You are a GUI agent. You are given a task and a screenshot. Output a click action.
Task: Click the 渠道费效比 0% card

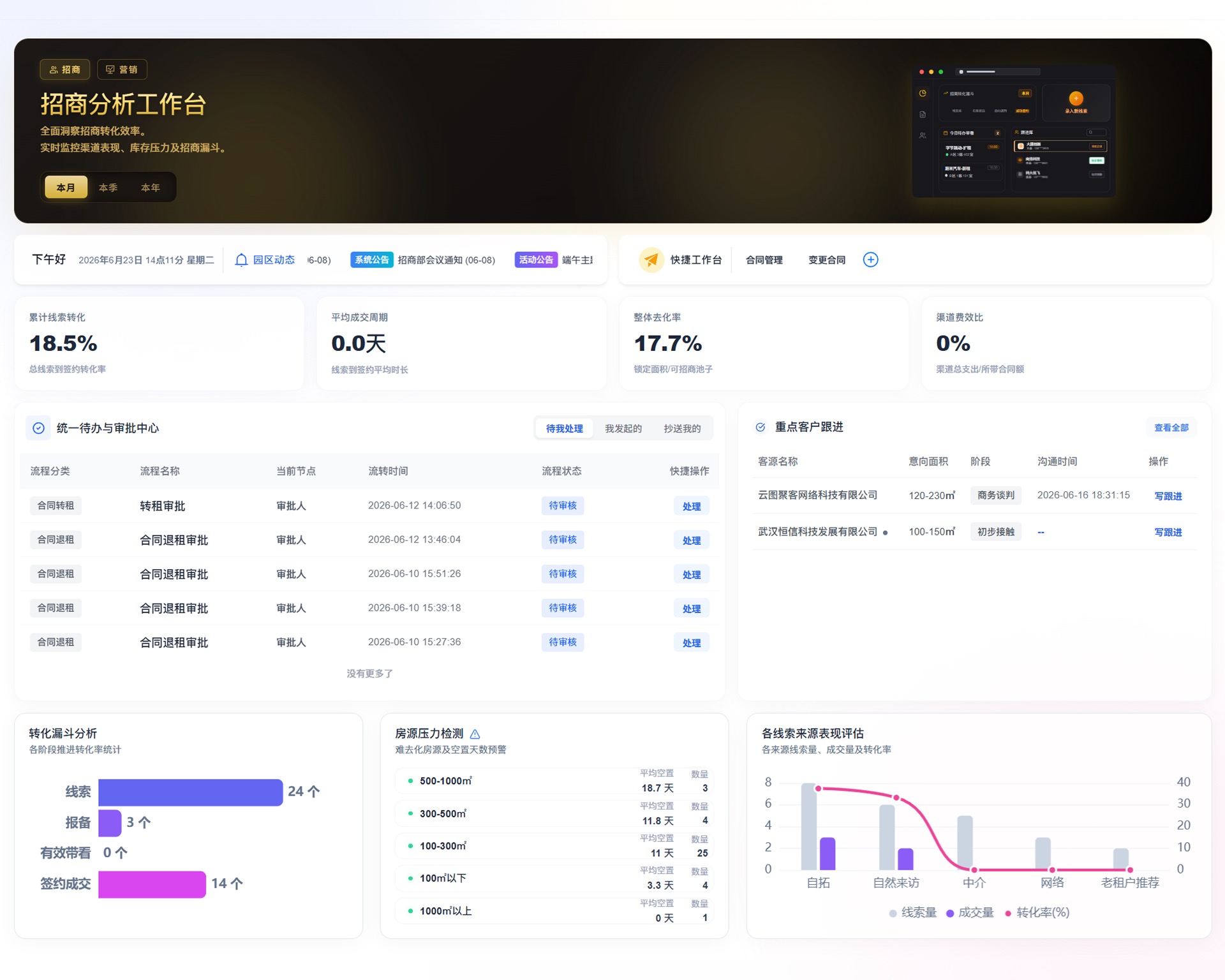[1066, 343]
